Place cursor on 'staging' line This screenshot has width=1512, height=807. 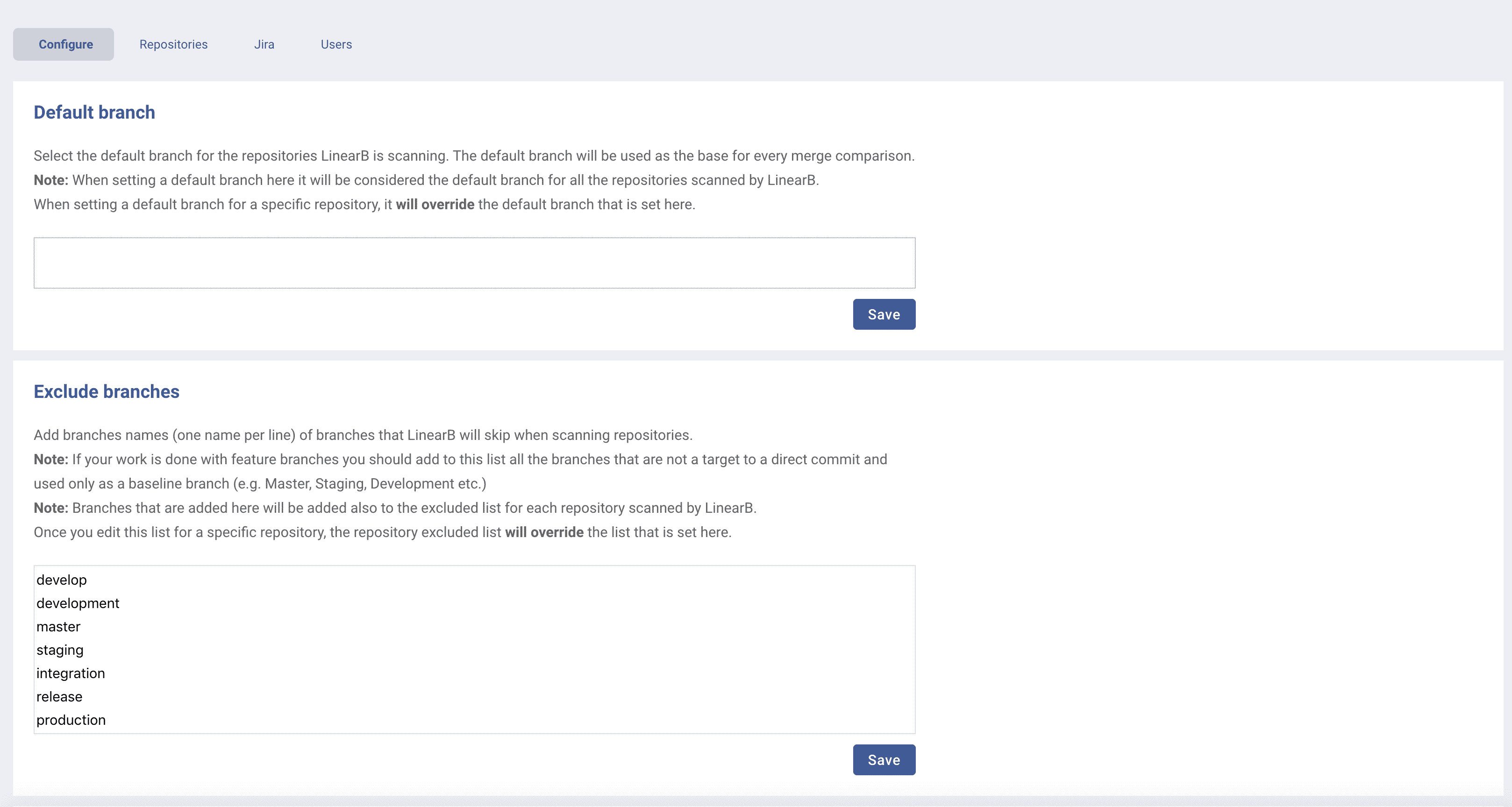click(x=60, y=651)
